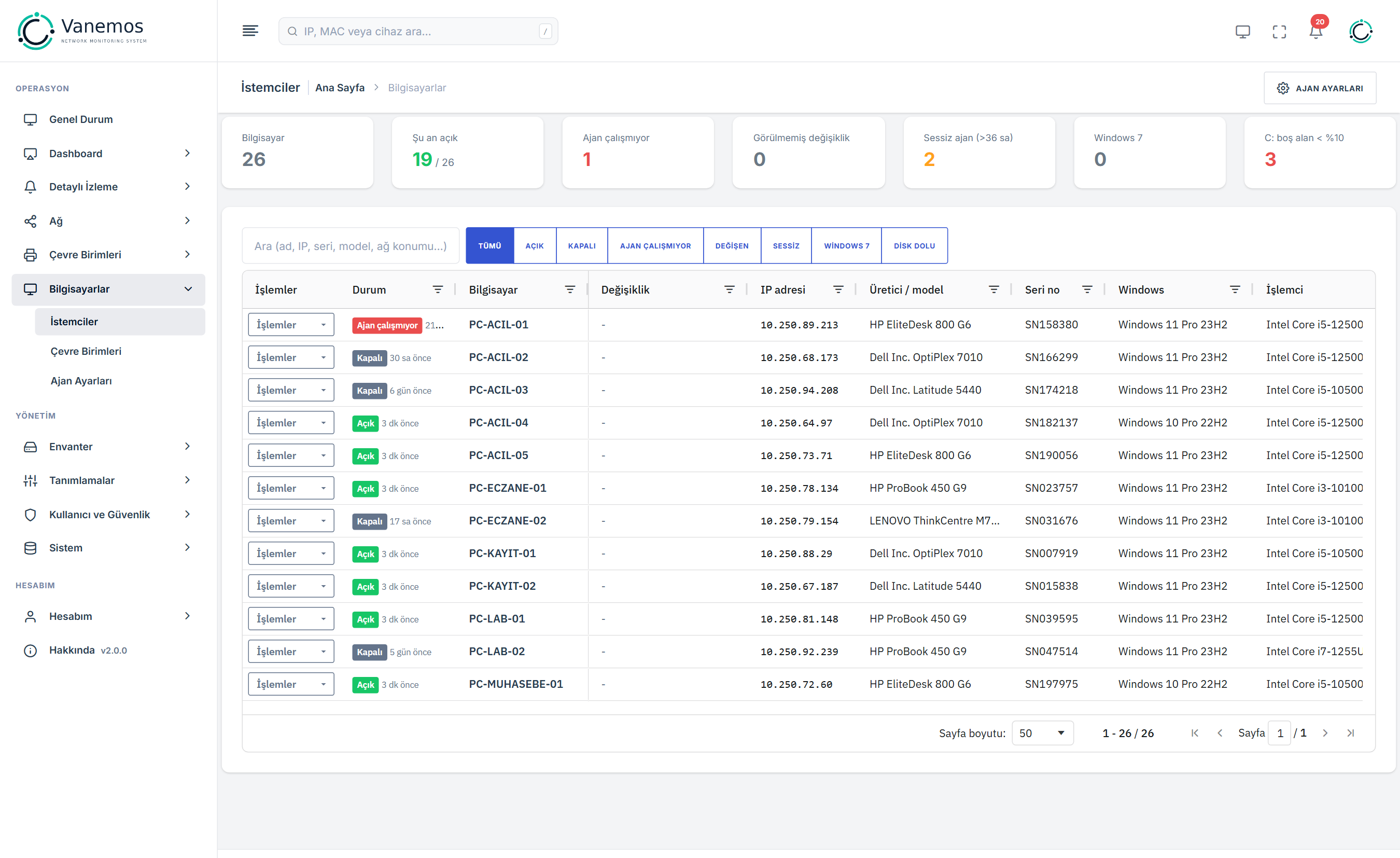Go to the previous page arrow
Screen dimensions: 1400x858
(x=1220, y=733)
